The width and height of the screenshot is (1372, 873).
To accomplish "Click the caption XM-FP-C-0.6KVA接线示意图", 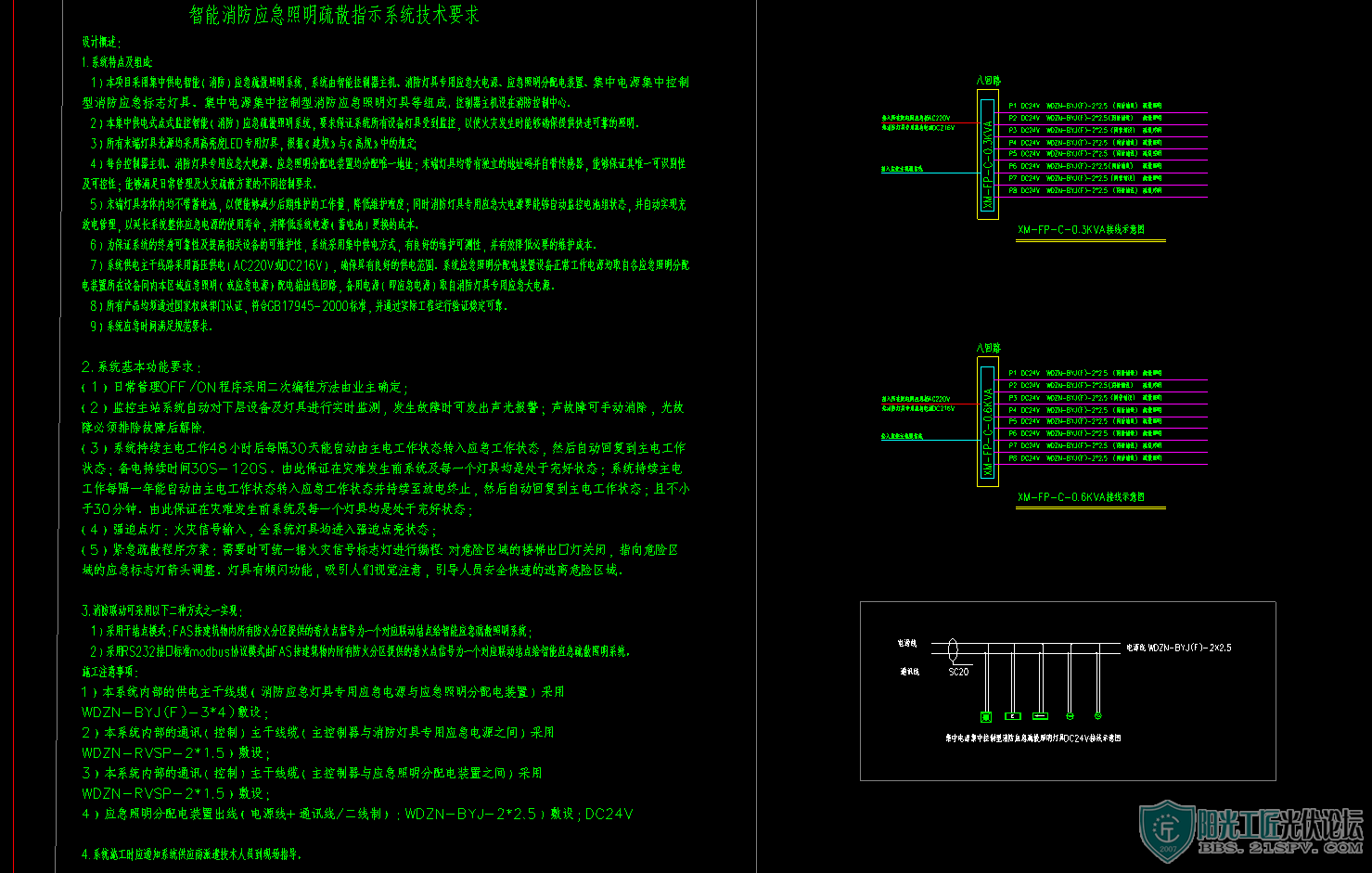I will (1082, 497).
